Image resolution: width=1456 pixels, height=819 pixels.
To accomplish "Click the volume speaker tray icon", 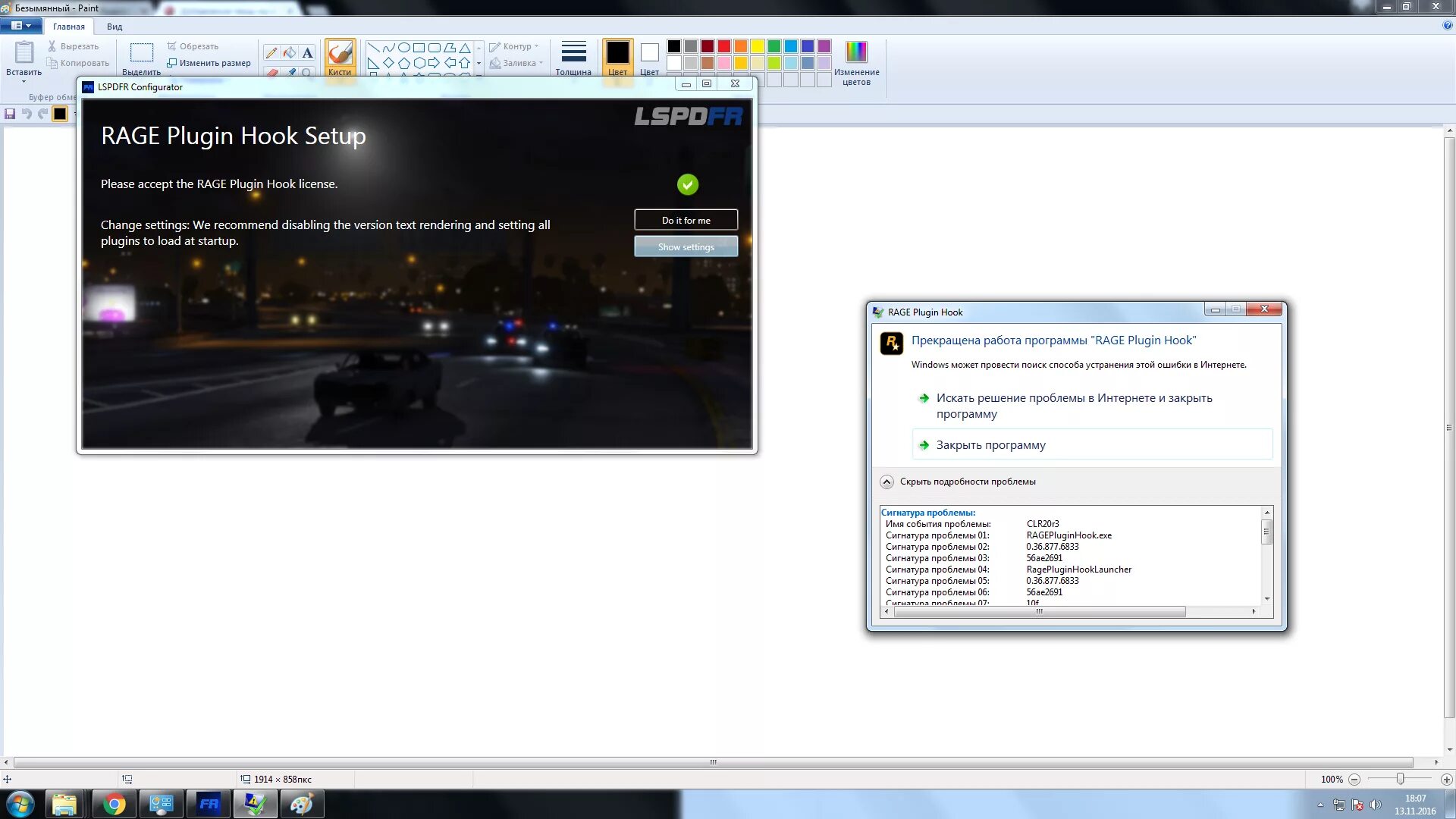I will pos(1376,805).
